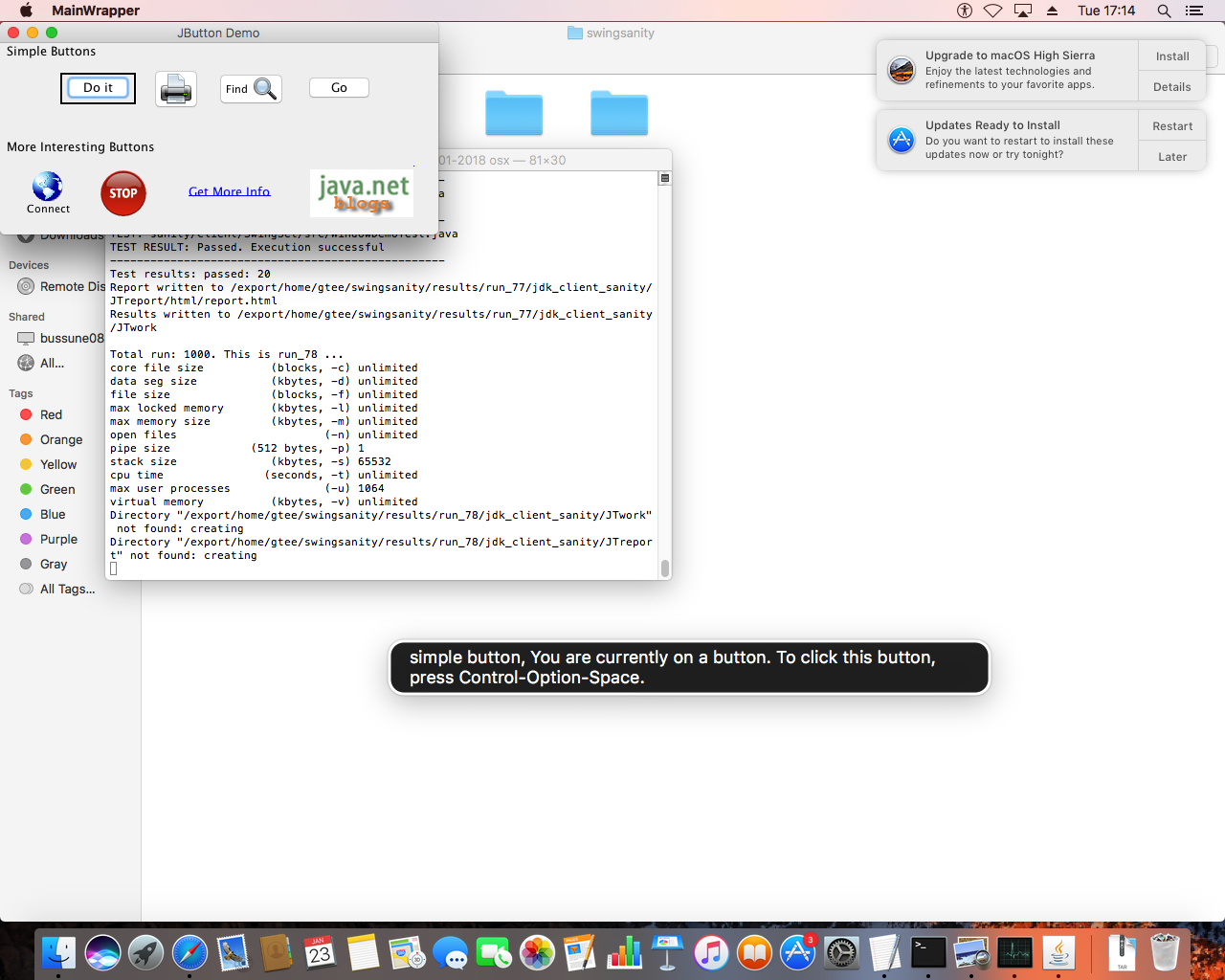Choose Later on the updates notification
This screenshot has height=980, width=1225.
(x=1171, y=157)
